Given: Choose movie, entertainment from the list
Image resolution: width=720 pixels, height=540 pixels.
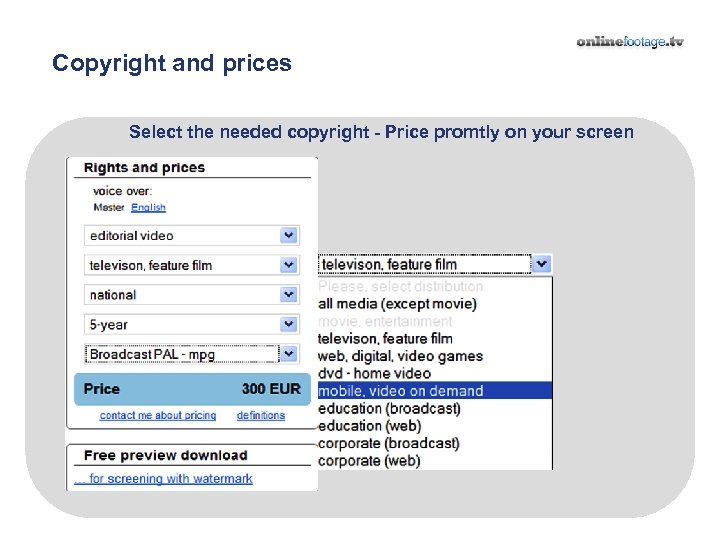Looking at the screenshot, I should (x=385, y=321).
